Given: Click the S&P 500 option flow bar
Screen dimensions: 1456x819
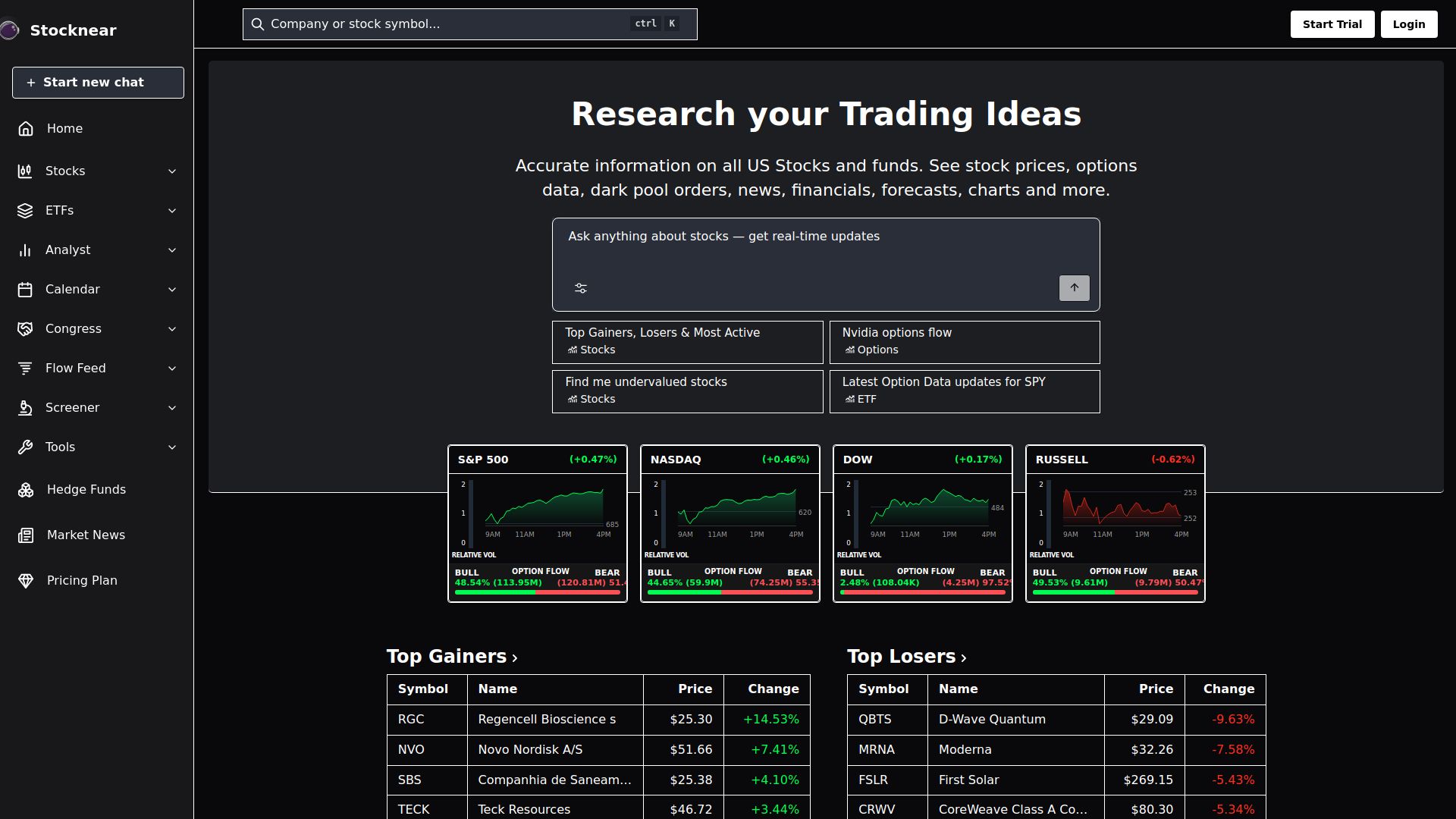Looking at the screenshot, I should pos(537,592).
